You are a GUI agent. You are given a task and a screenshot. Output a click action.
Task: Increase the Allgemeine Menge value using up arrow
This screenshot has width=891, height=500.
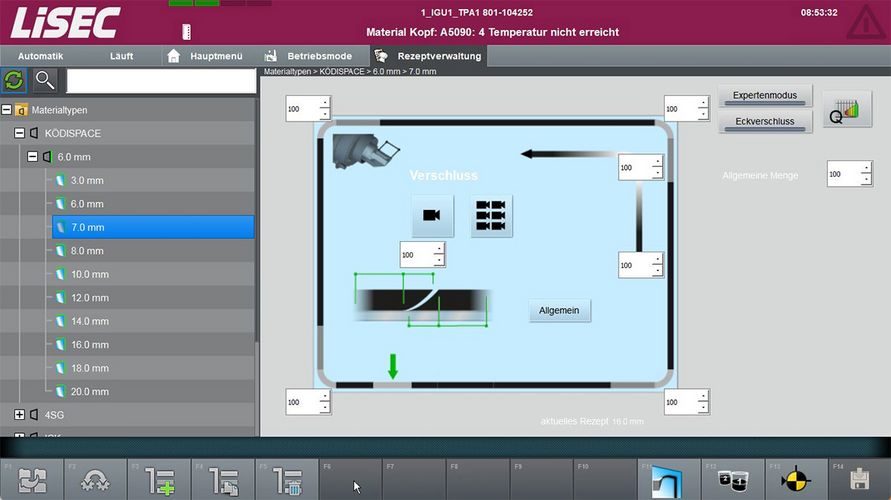pyautogui.click(x=865, y=168)
